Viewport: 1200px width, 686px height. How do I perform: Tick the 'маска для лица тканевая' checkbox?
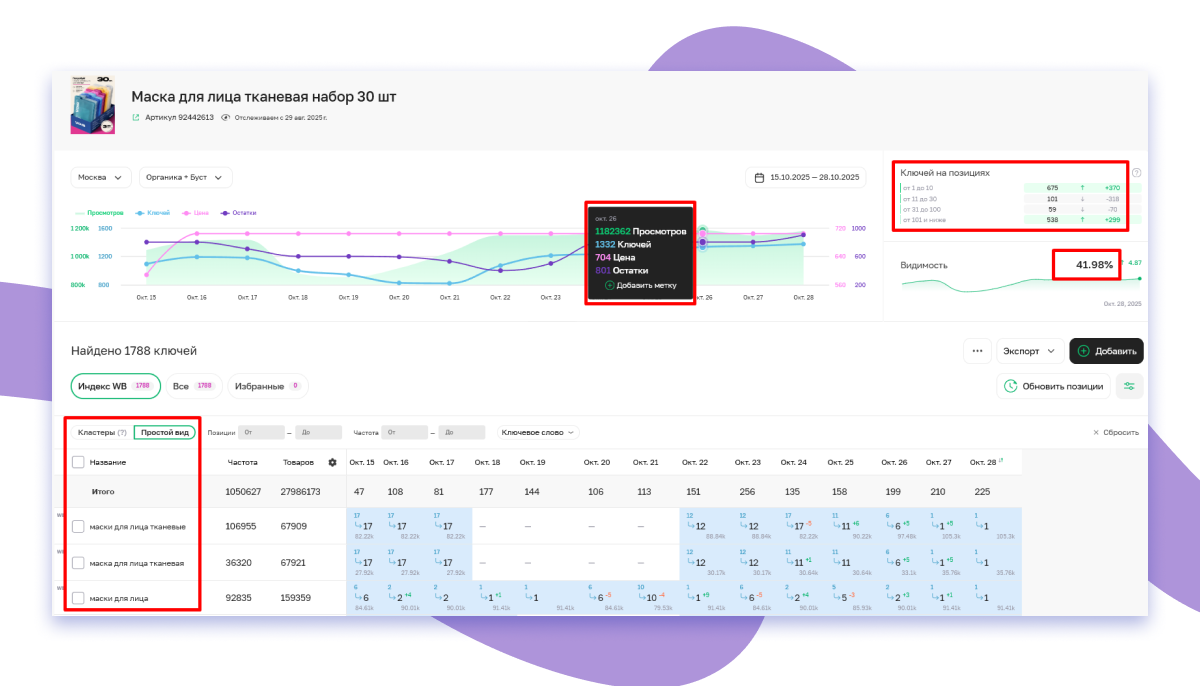(x=78, y=563)
